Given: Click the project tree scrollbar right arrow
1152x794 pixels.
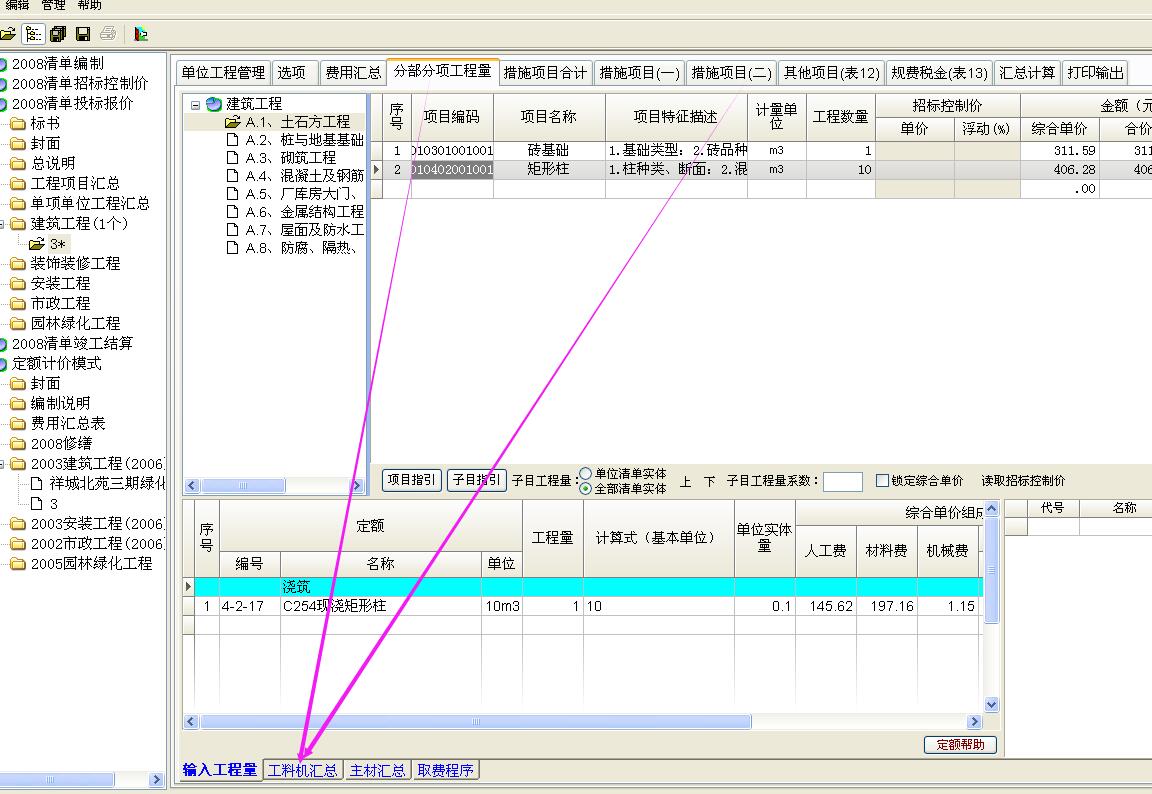Looking at the screenshot, I should coord(156,780).
